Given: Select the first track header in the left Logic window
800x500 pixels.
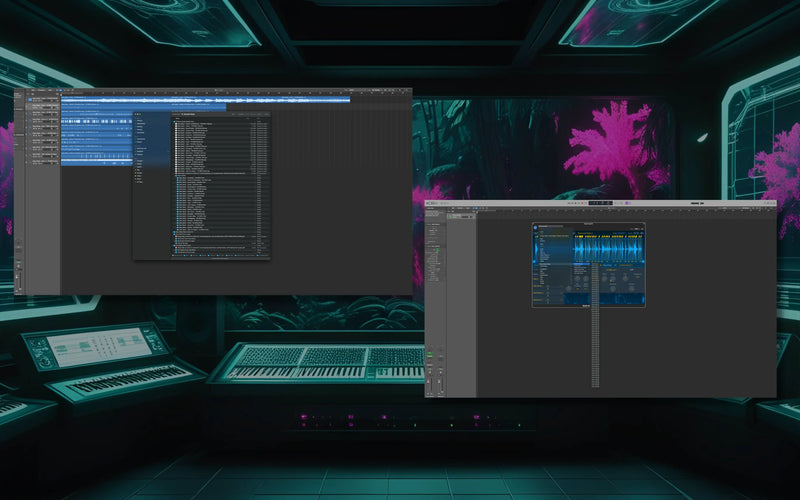Looking at the screenshot, I should pyautogui.click(x=43, y=101).
